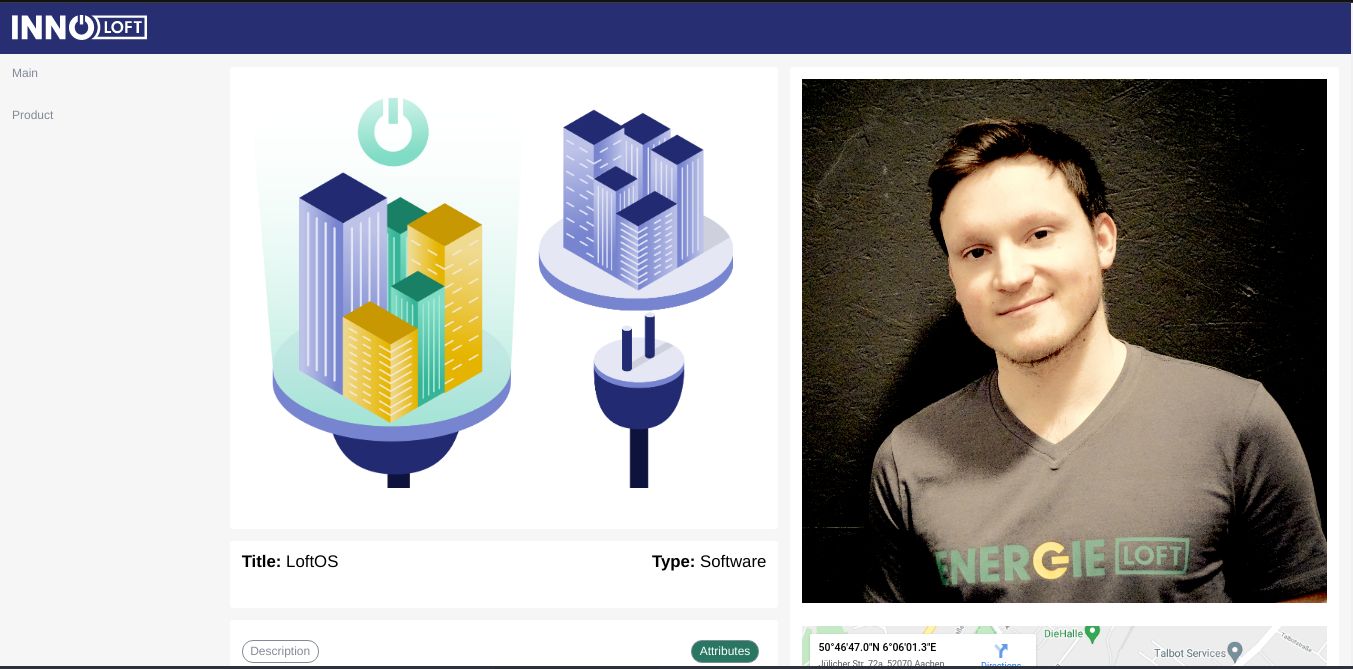The image size is (1353, 669).
Task: Click the DieHalle map pin
Action: tap(1091, 633)
